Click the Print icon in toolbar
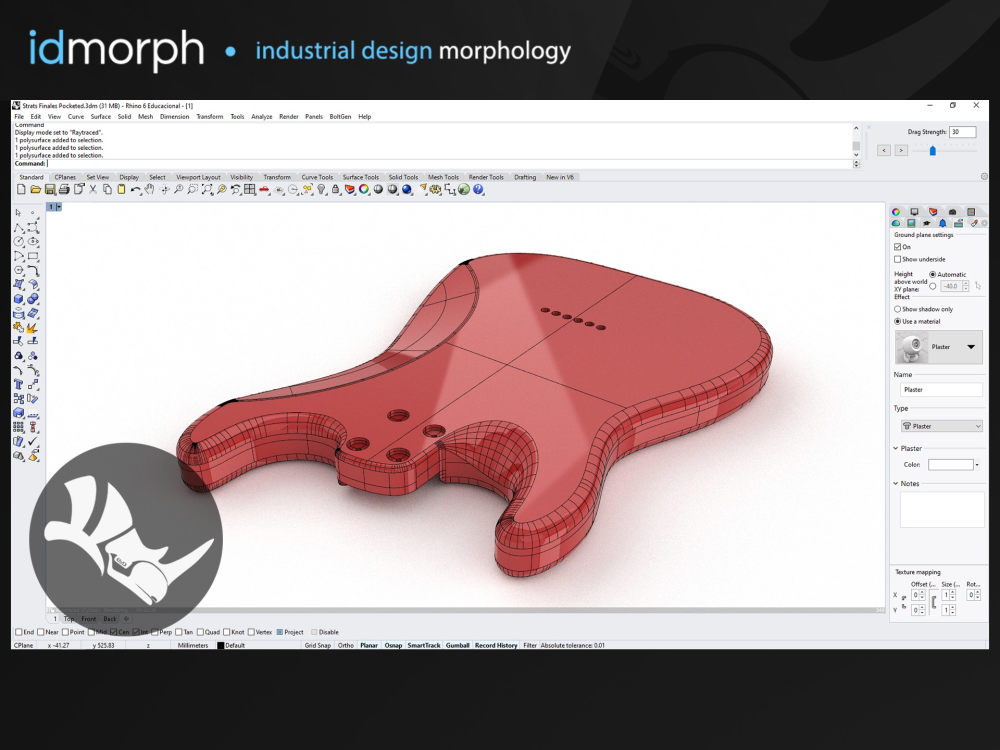 point(64,189)
